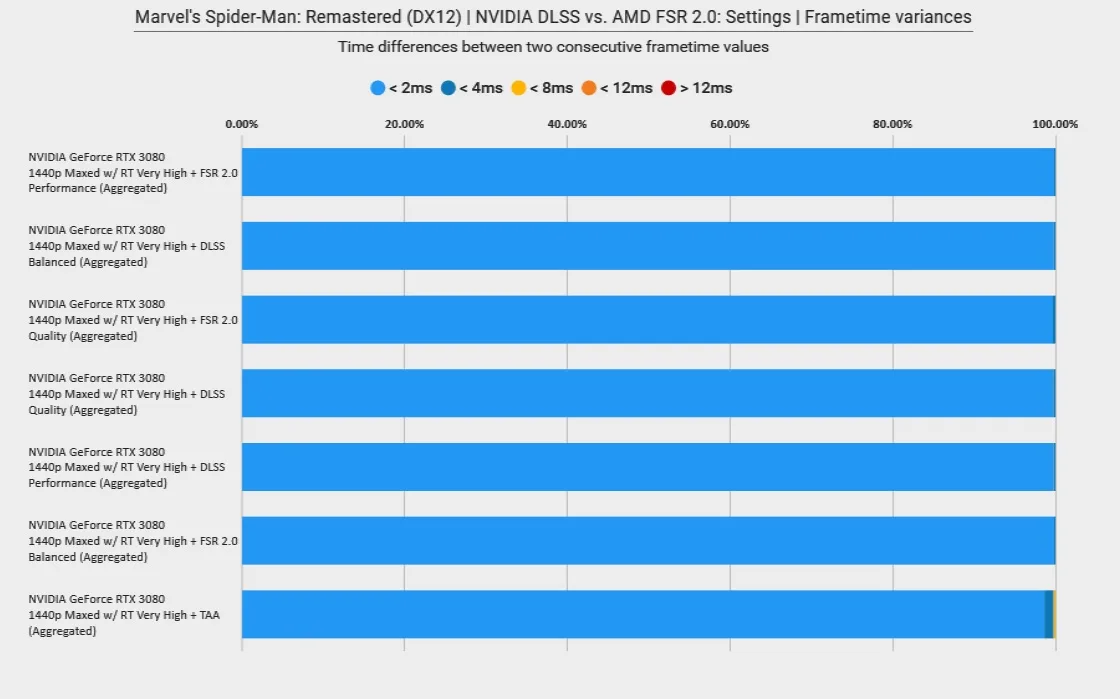1120x699 pixels.
Task: Click the 100.00% axis label
Action: [x=1055, y=124]
